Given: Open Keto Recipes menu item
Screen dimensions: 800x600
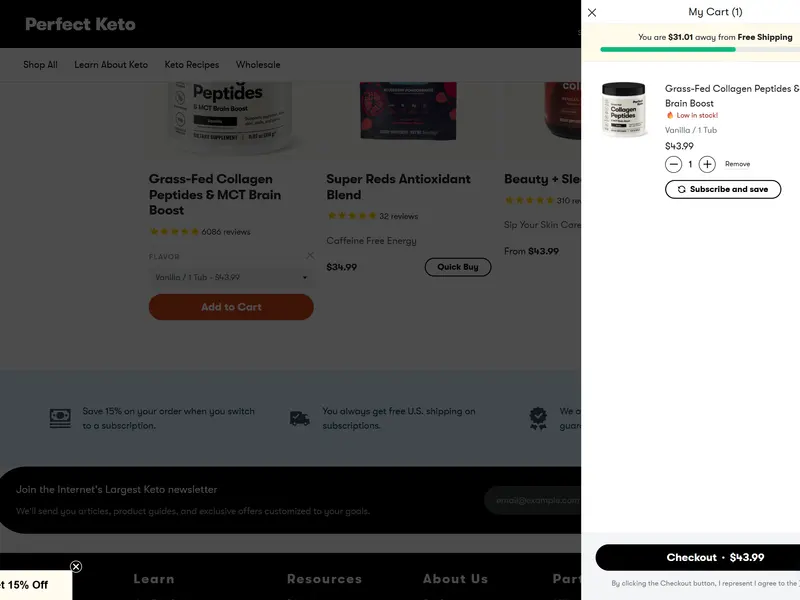Looking at the screenshot, I should (x=192, y=65).
